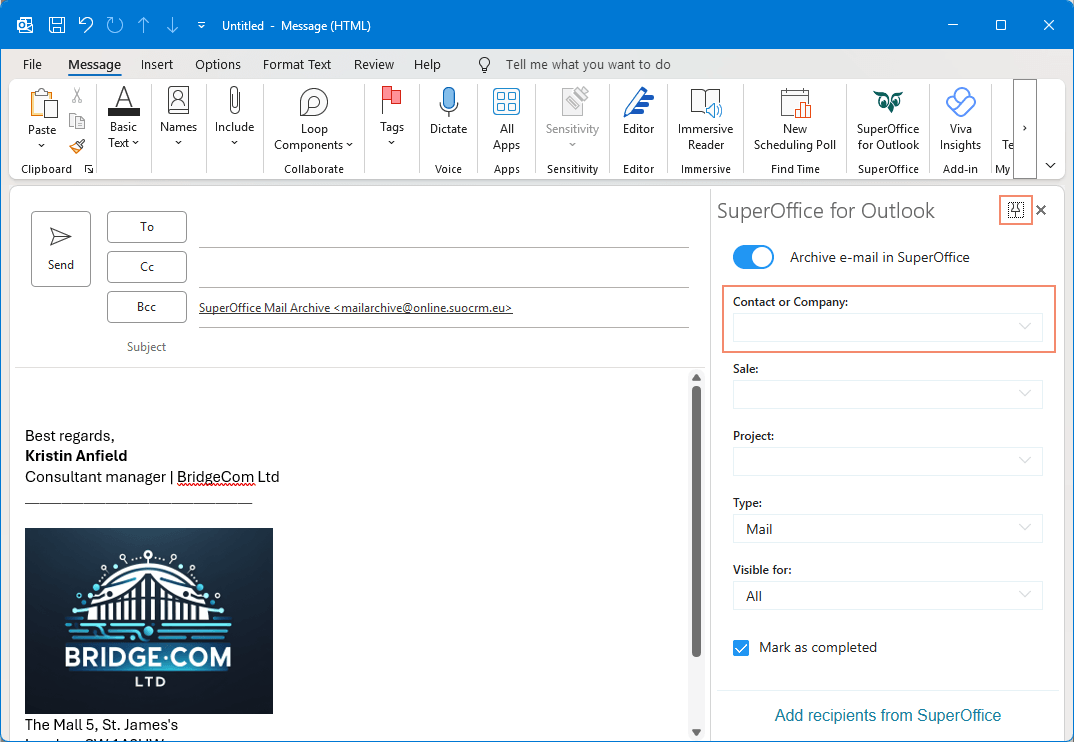Click the Cc button
This screenshot has height=742, width=1074.
click(147, 267)
